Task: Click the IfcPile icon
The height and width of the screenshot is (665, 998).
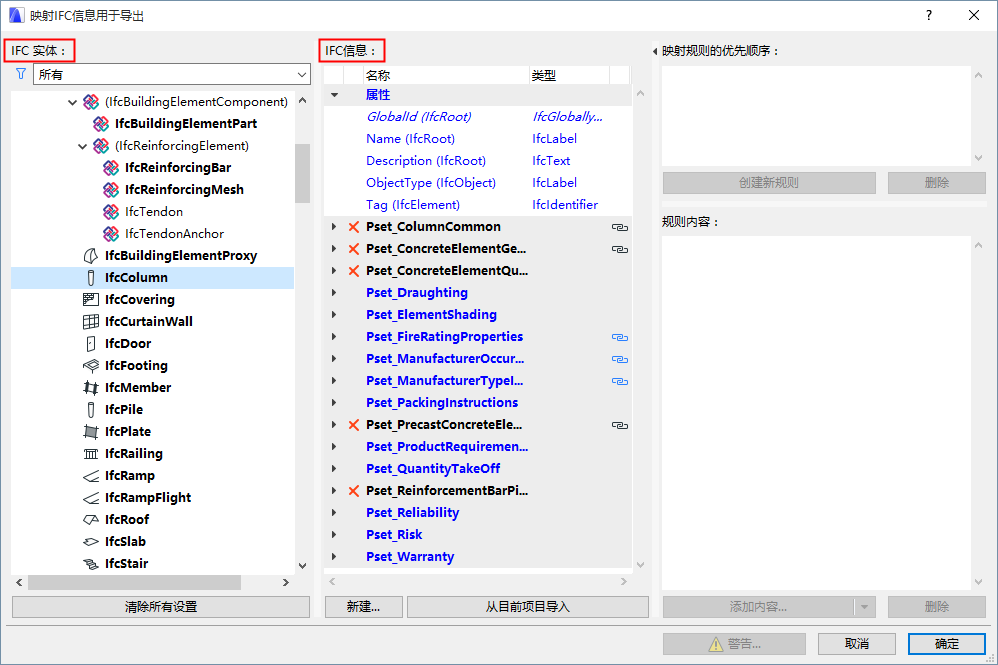Action: 91,409
